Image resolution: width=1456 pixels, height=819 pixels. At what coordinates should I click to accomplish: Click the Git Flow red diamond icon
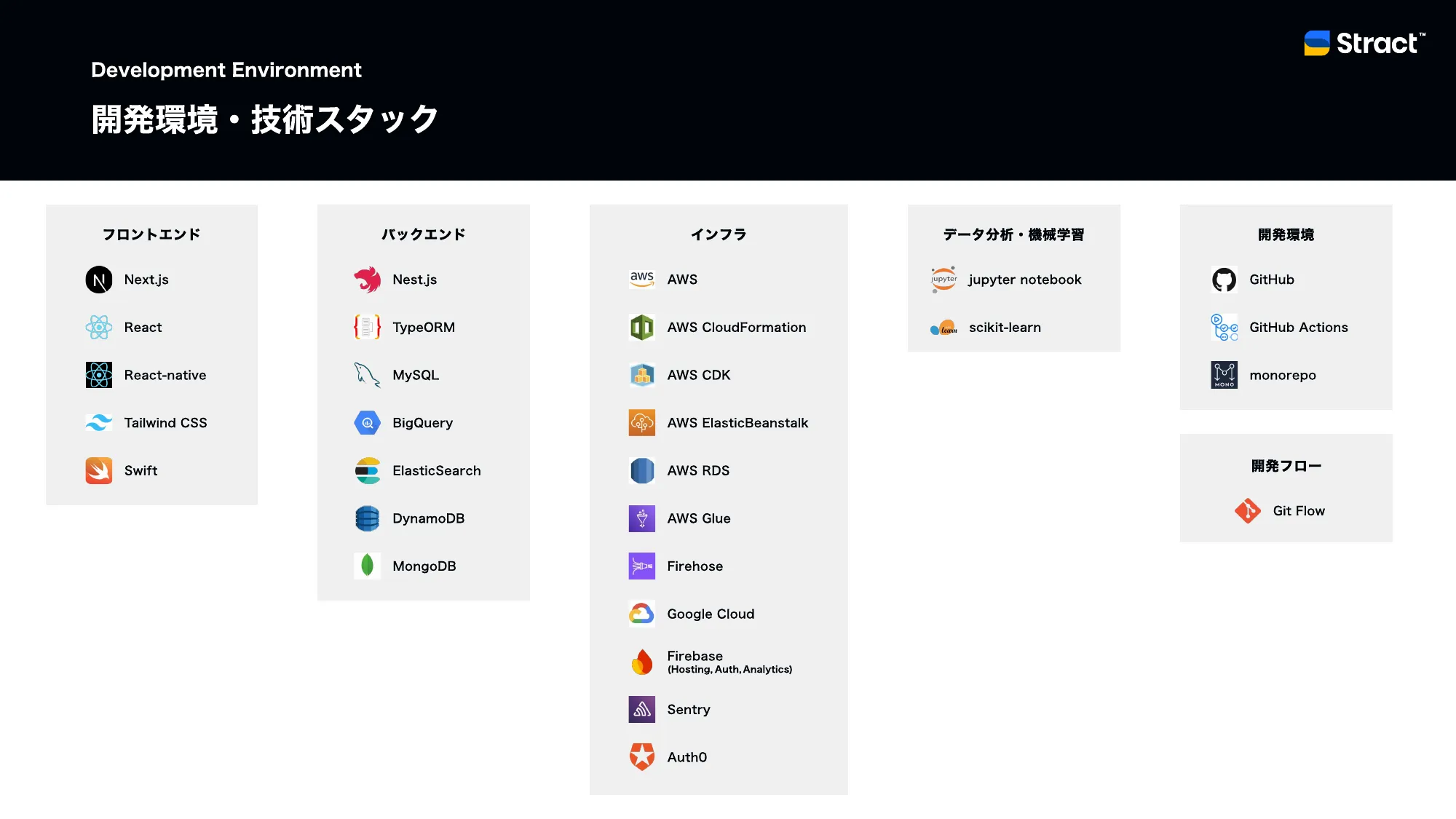point(1248,511)
